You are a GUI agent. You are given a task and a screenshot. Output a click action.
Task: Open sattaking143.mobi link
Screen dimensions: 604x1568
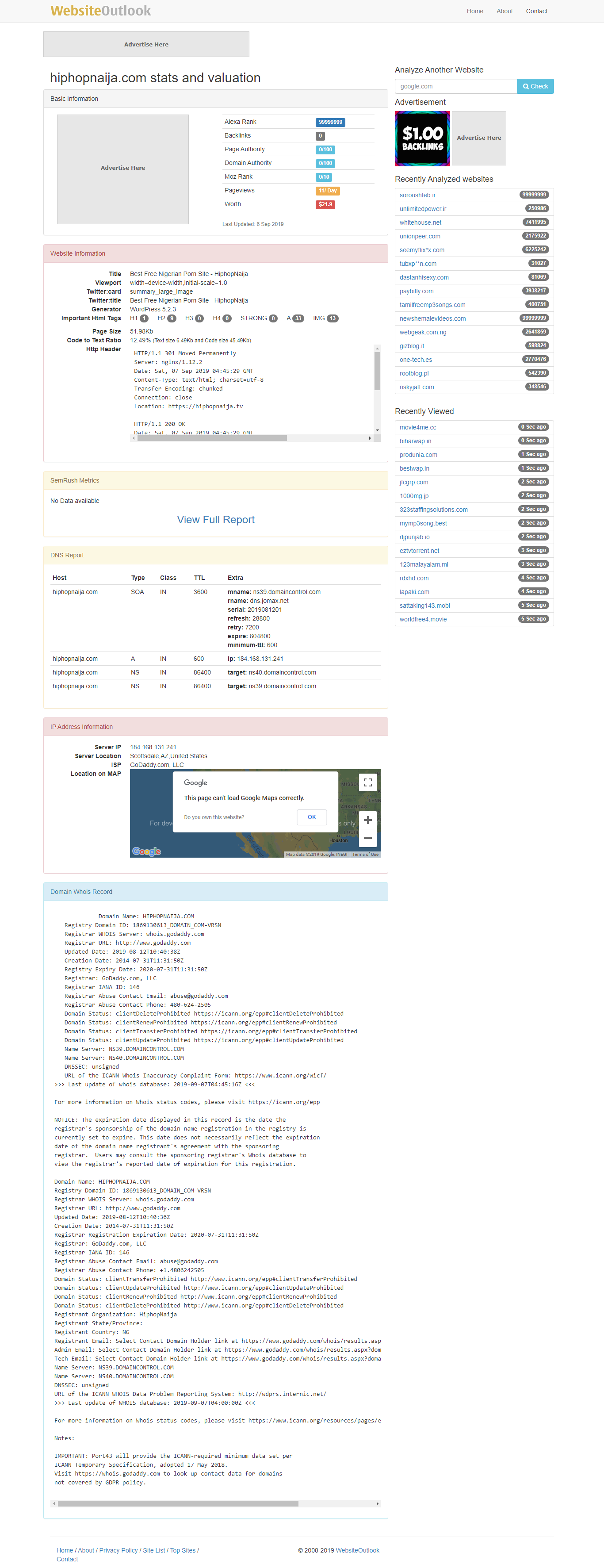click(x=424, y=606)
